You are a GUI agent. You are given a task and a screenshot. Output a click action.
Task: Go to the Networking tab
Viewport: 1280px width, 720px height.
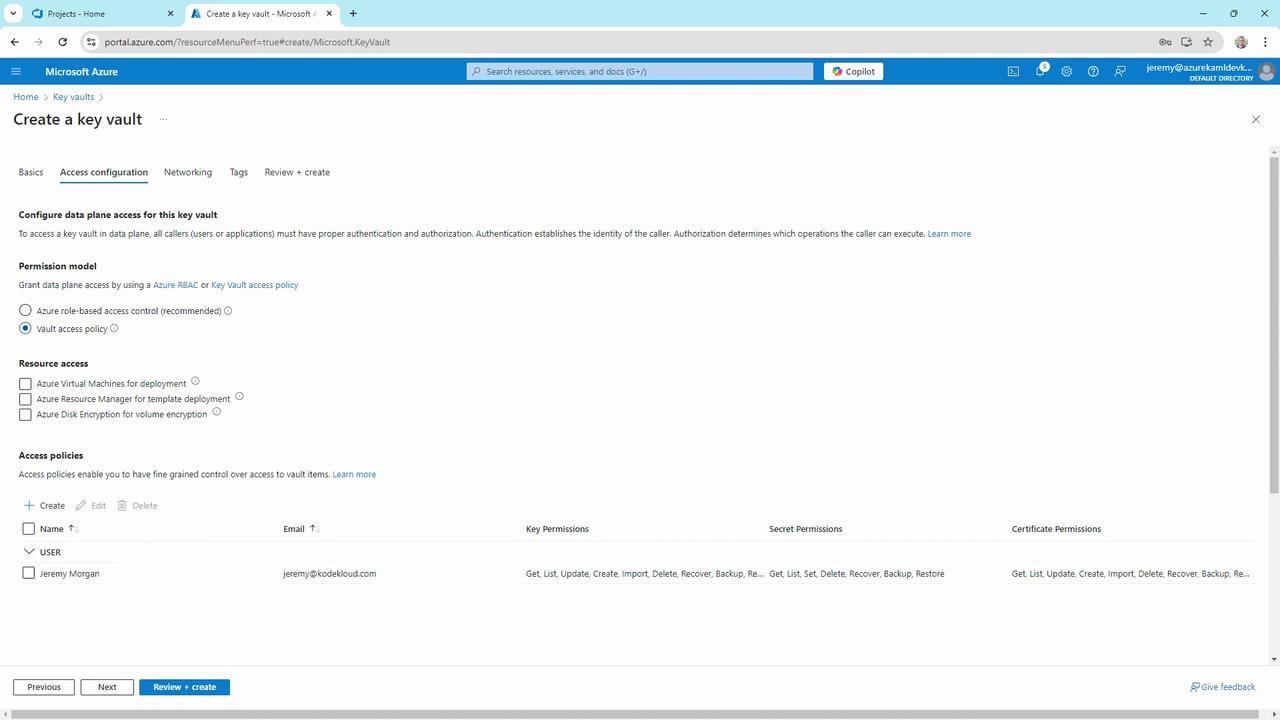(188, 172)
